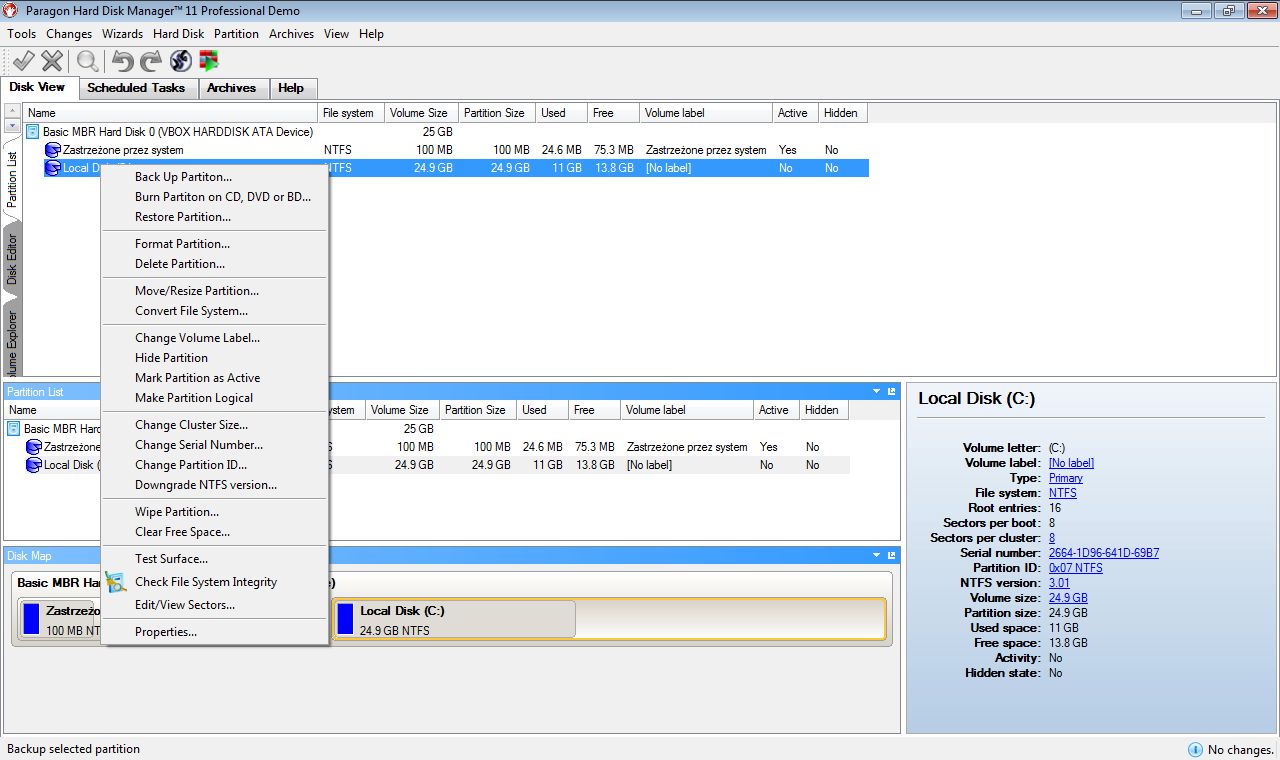The width and height of the screenshot is (1280, 760).
Task: Click the blue globe toolbar icon
Action: point(180,61)
